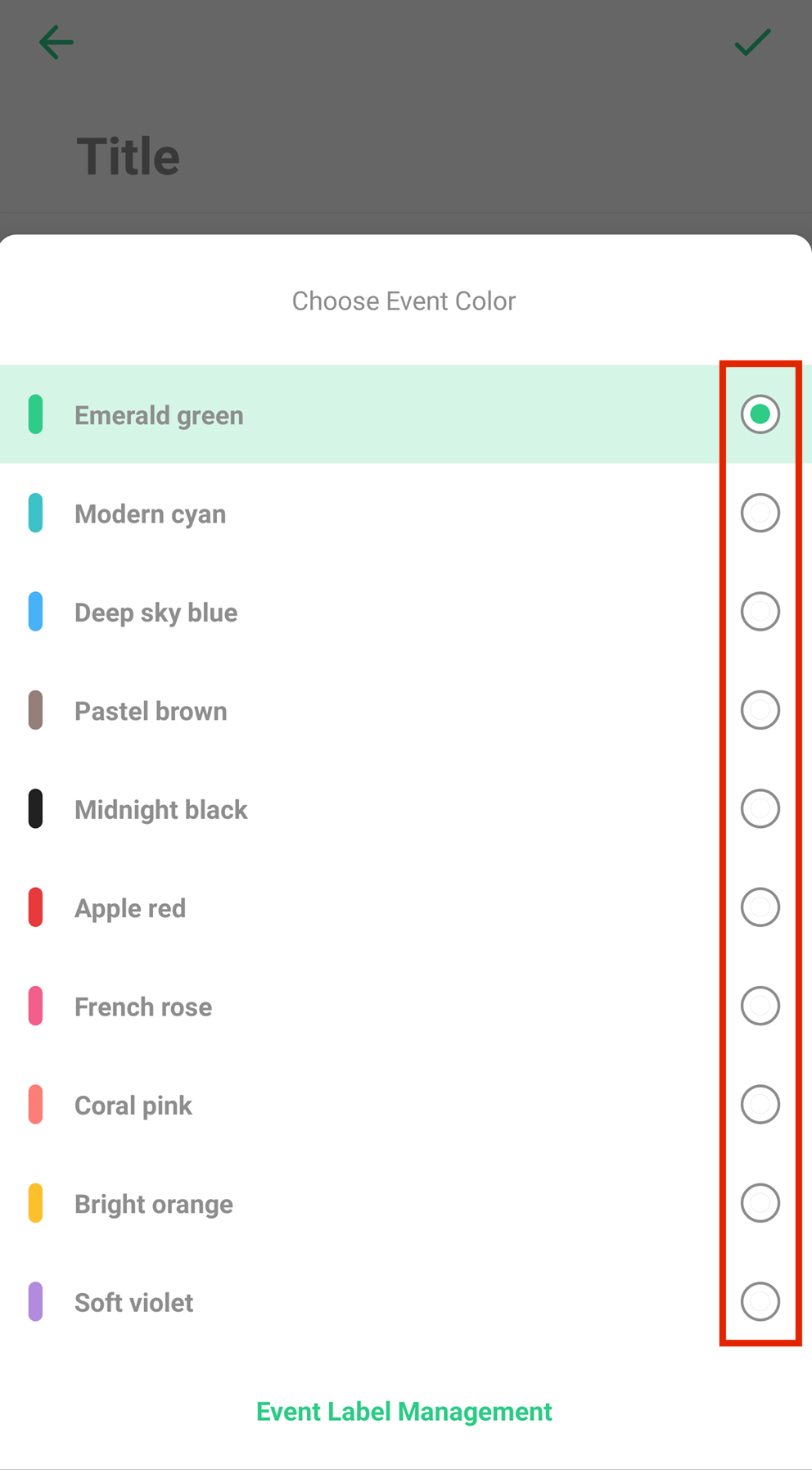
Task: Open Event Label Management
Action: point(404,1411)
